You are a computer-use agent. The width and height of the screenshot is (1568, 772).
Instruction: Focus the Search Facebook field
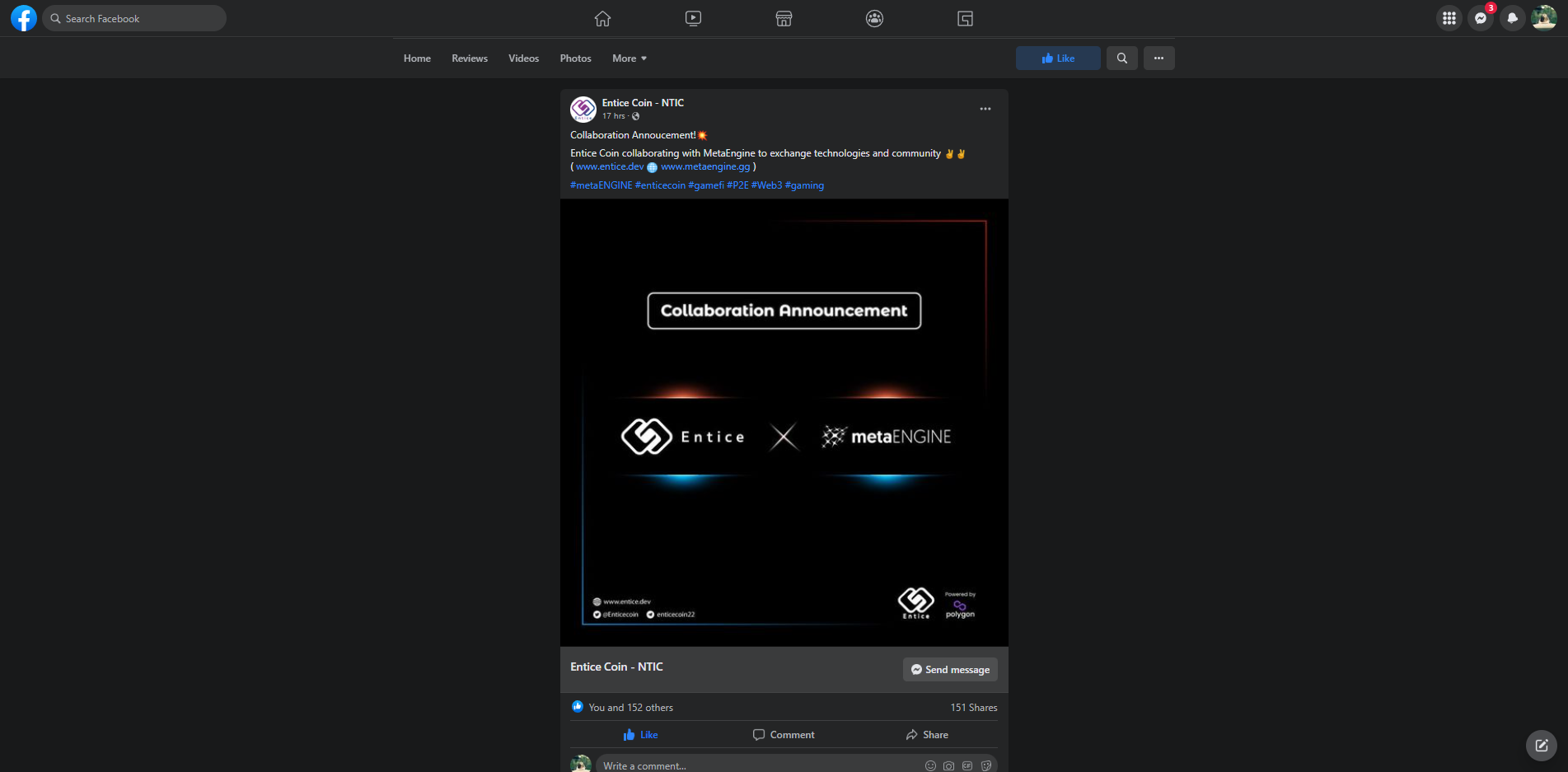click(x=134, y=18)
